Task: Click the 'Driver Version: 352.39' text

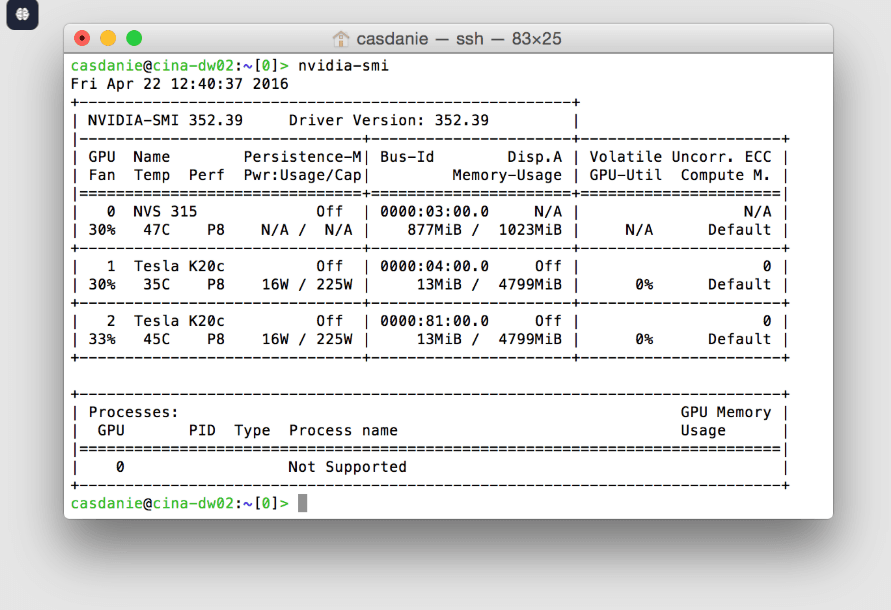Action: 389,121
